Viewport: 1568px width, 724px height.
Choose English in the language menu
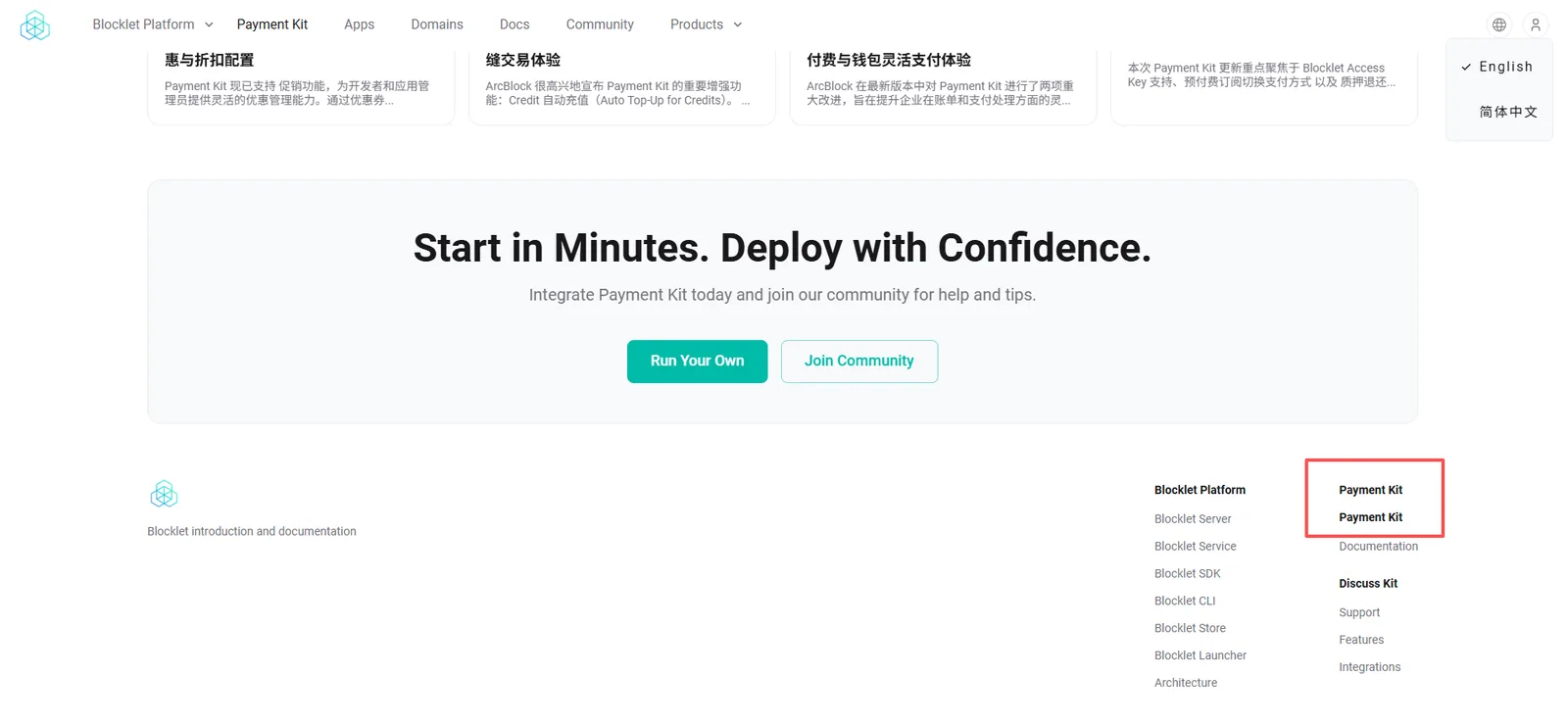point(1498,67)
